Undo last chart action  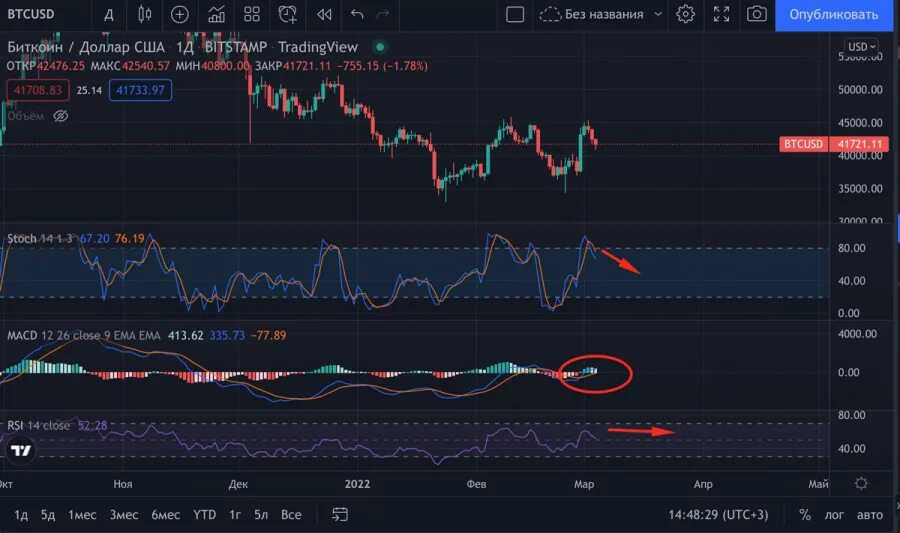point(357,14)
